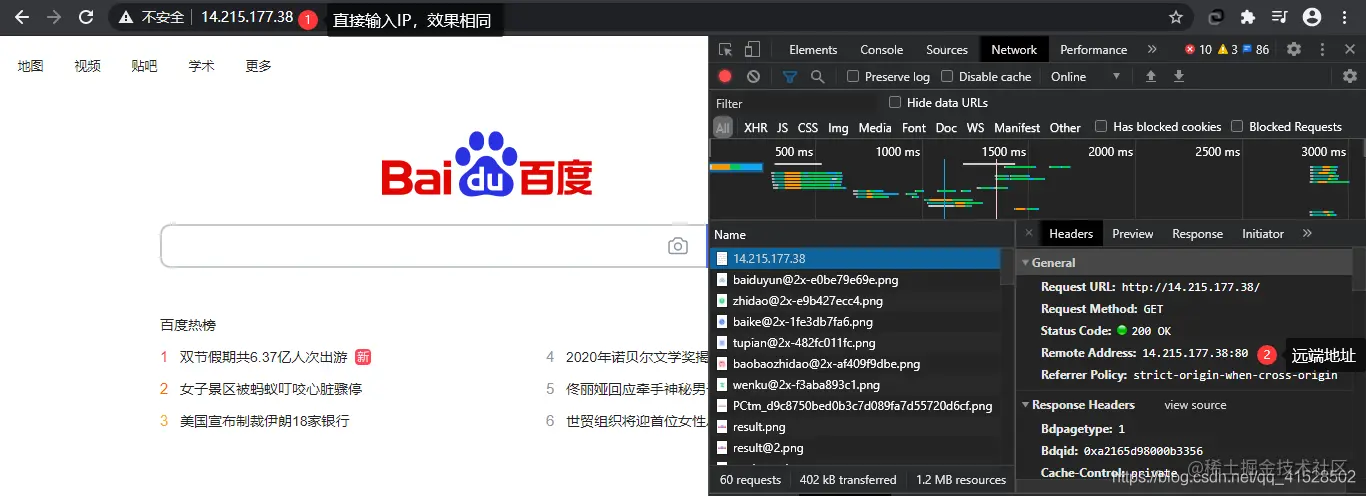Go back with the browser back arrow
Screen dimensions: 1366x496
click(x=22, y=17)
